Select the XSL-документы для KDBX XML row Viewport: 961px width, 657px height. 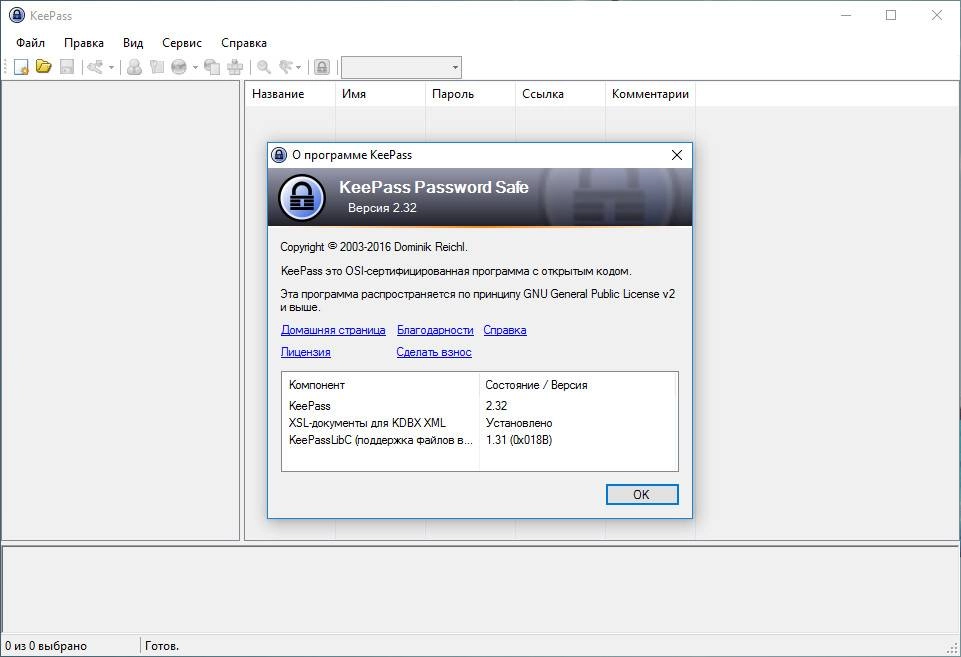click(x=479, y=423)
